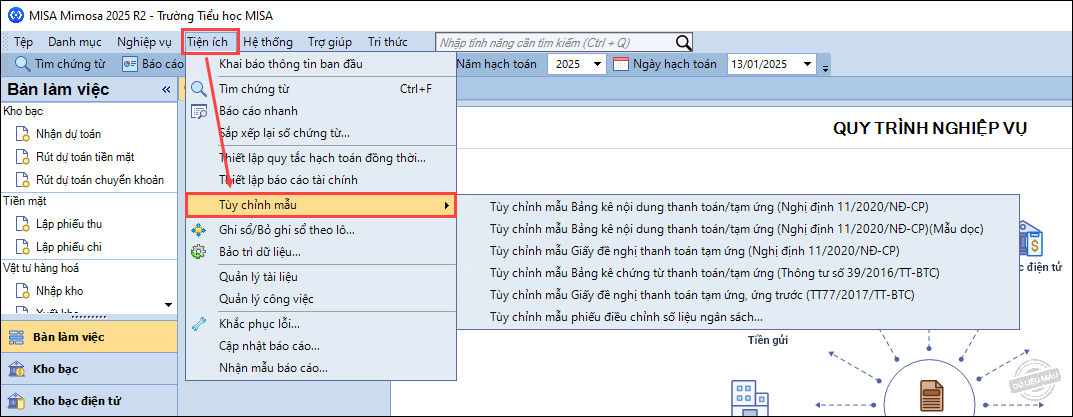The width and height of the screenshot is (1073, 417).
Task: Click Rút dự toán tiền mặt link
Action: 85,157
